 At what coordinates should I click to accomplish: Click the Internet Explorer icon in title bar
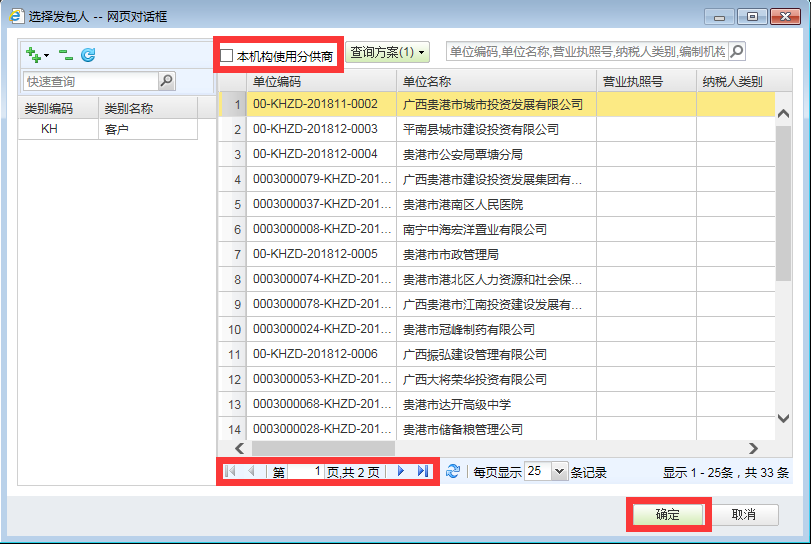click(17, 16)
